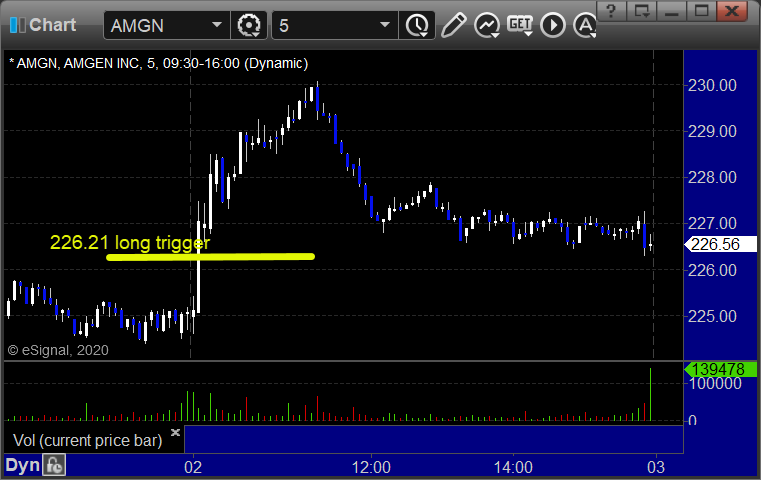Click the Chart window icon
The image size is (761, 480).
pyautogui.click(x=17, y=25)
